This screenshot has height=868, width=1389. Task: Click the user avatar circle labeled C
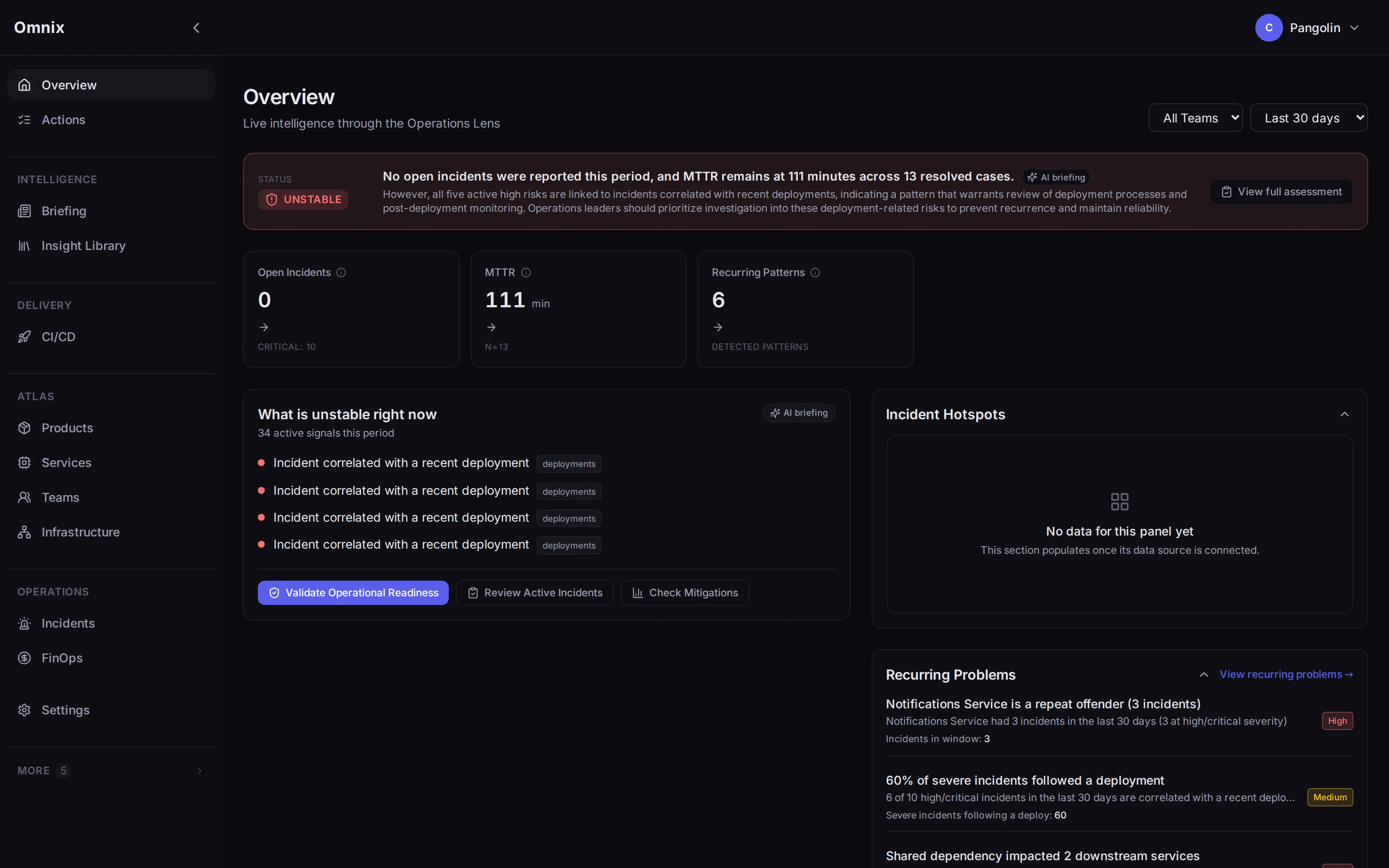[1269, 27]
